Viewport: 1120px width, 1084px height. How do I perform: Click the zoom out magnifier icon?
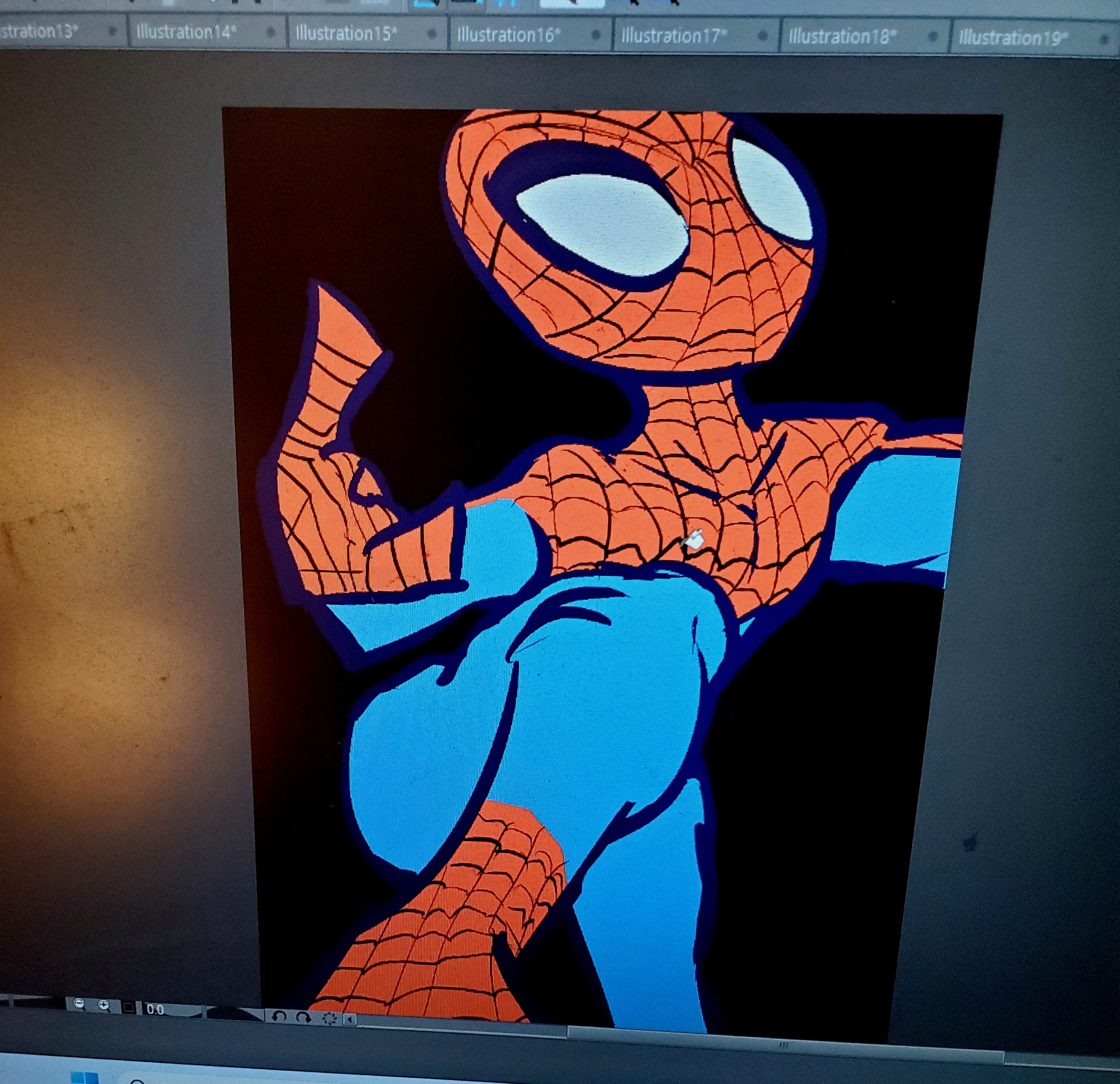click(x=79, y=1004)
